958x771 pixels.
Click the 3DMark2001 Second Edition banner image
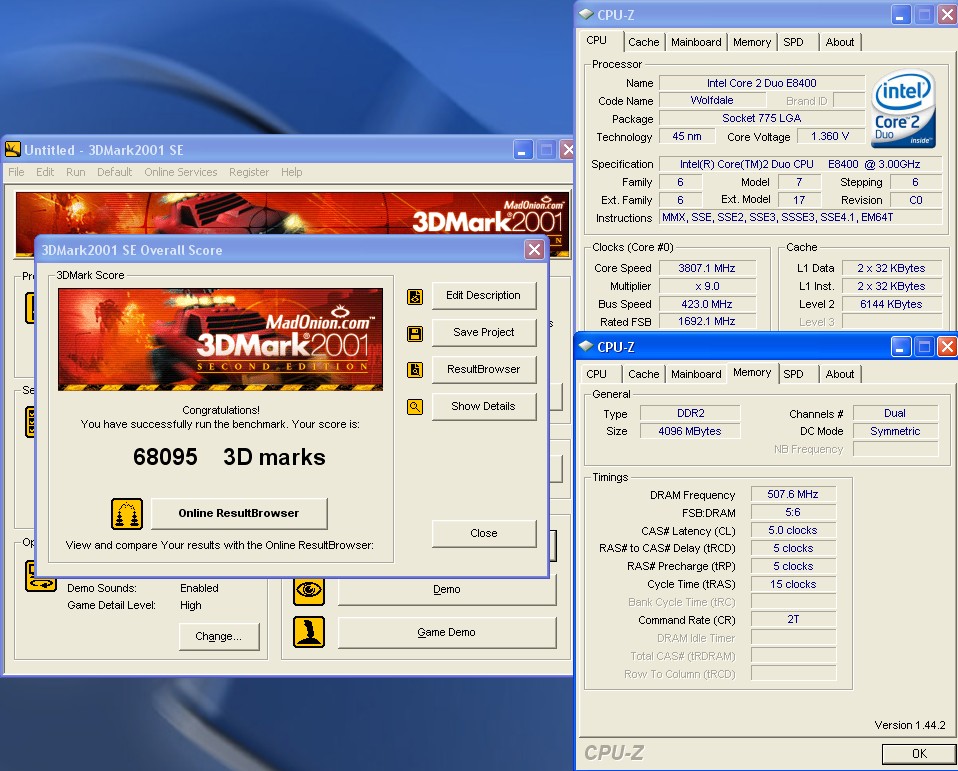pos(221,339)
